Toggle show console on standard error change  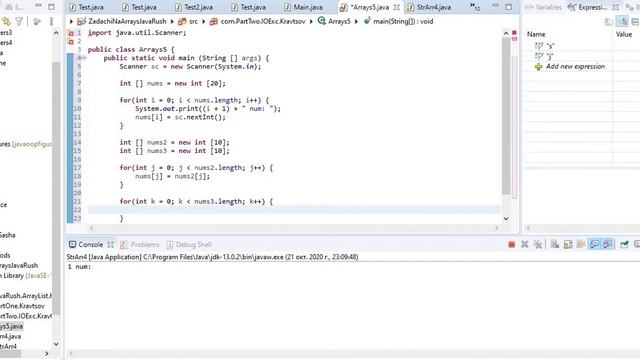(x=607, y=244)
